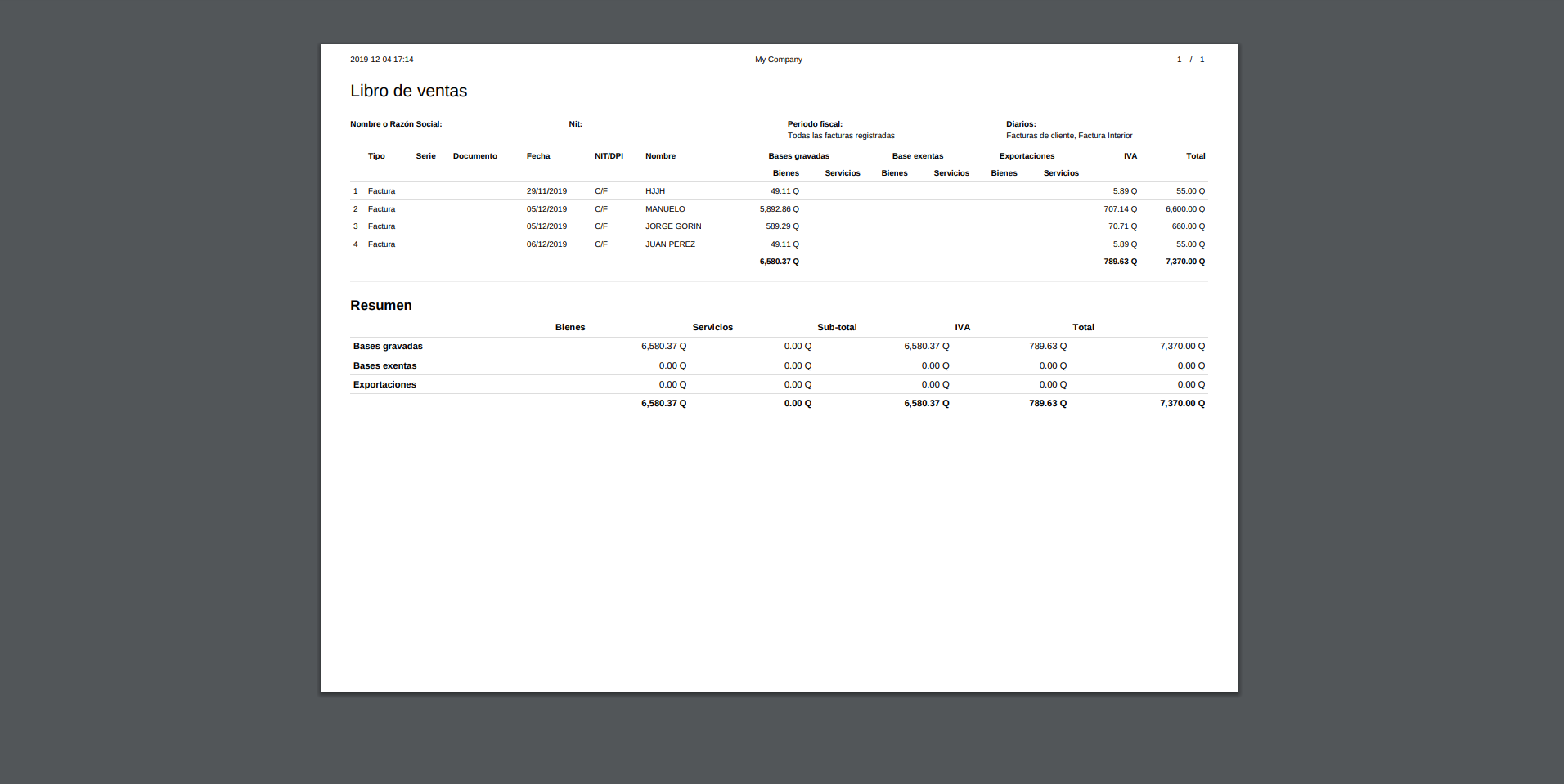Click the 'Serie' column header
Viewport: 1564px width, 784px height.
pyautogui.click(x=425, y=156)
